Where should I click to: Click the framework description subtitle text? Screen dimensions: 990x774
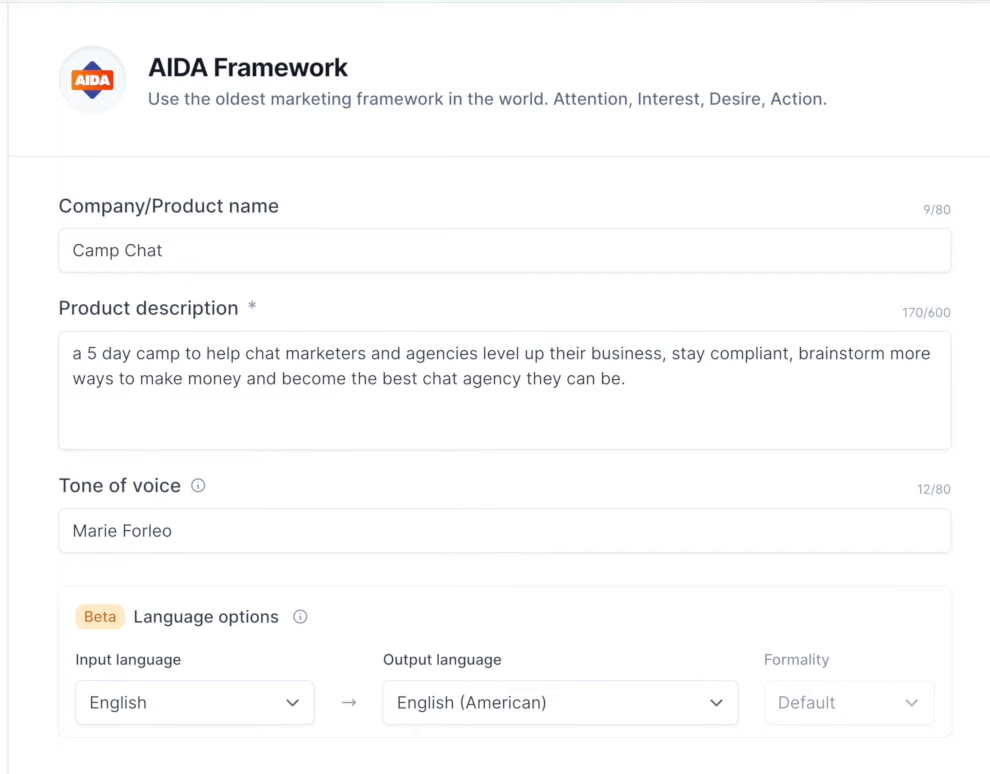(487, 99)
